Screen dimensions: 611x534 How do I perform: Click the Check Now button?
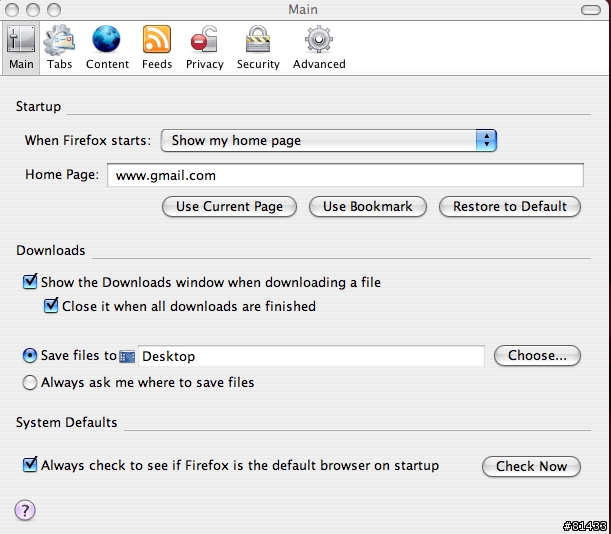click(531, 466)
